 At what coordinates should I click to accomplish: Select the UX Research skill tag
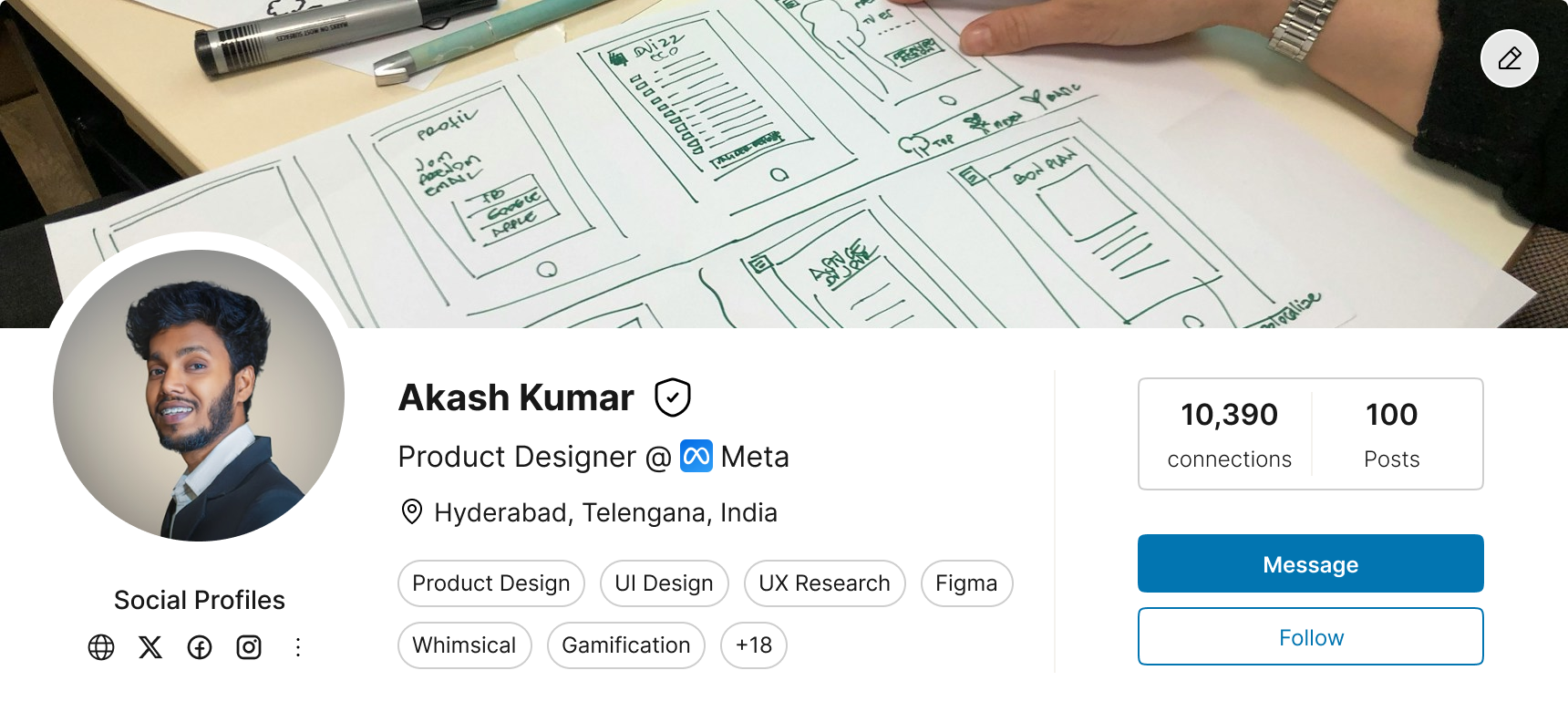(824, 583)
